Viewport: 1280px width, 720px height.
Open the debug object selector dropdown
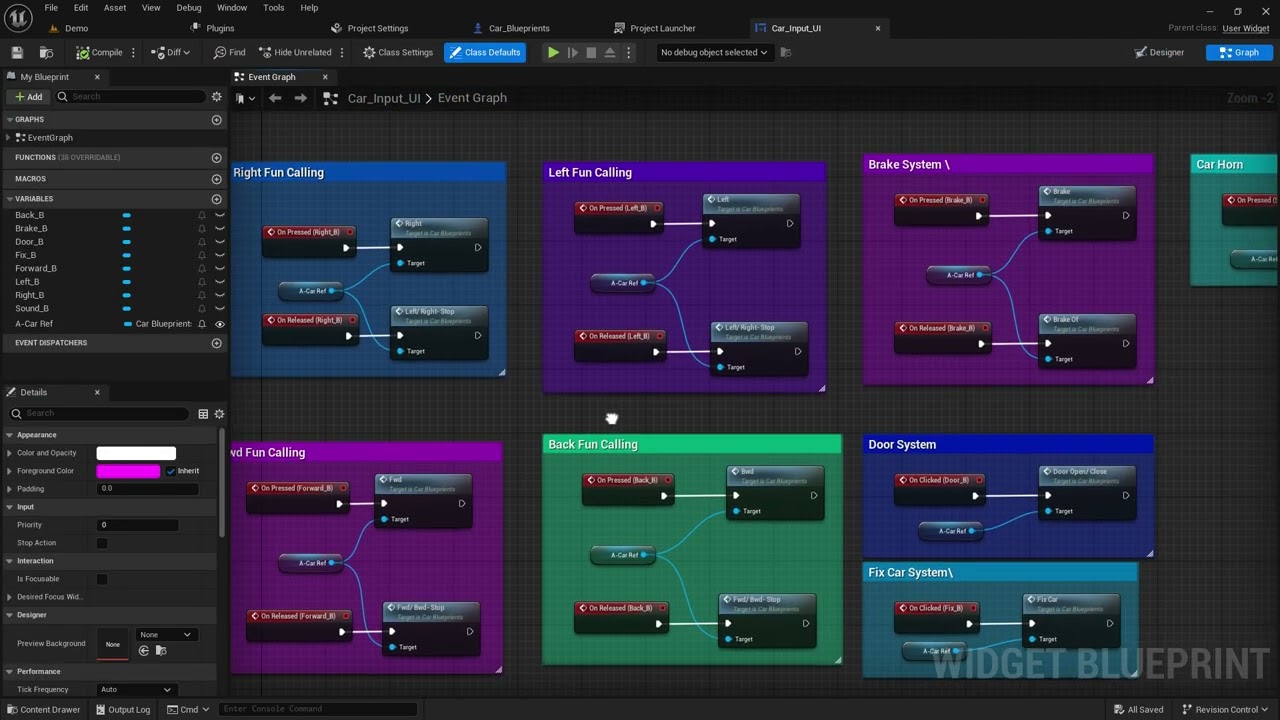(714, 52)
